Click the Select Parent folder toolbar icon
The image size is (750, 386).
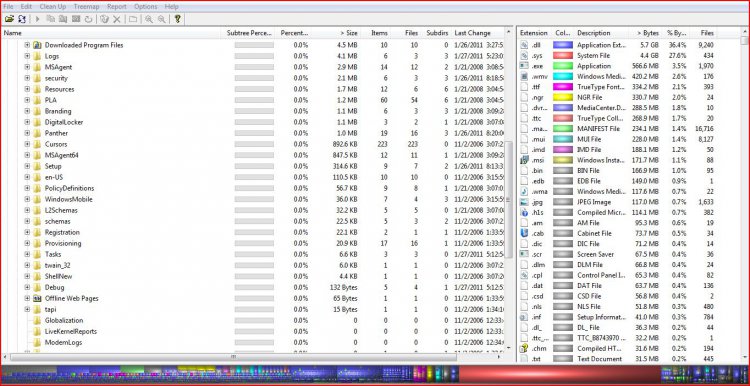[x=133, y=19]
